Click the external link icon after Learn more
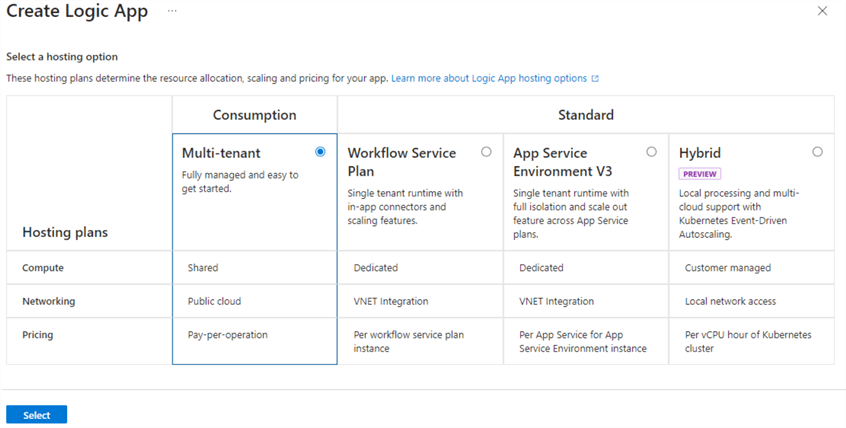Image resolution: width=846 pixels, height=428 pixels. pos(595,78)
